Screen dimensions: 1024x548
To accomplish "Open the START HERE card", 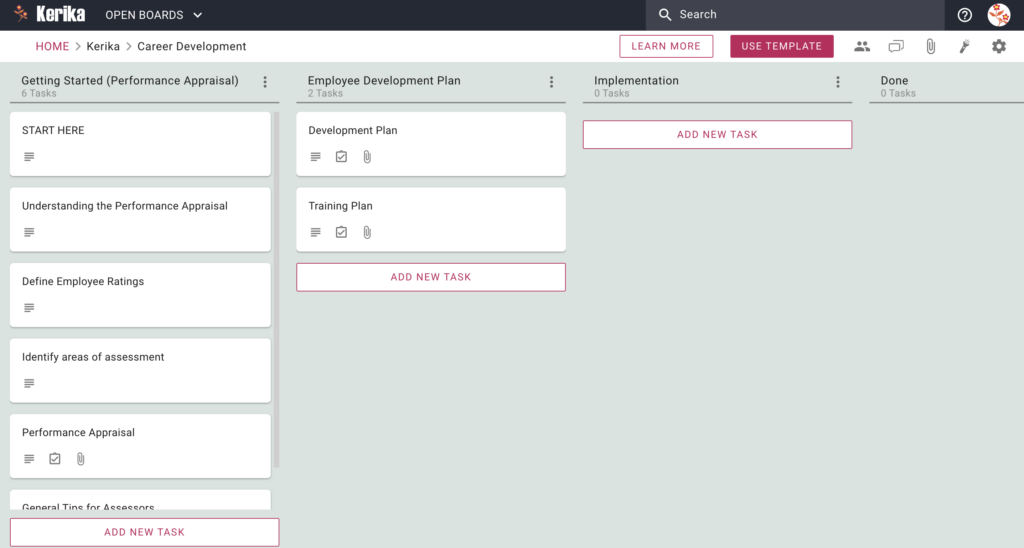I will (140, 144).
